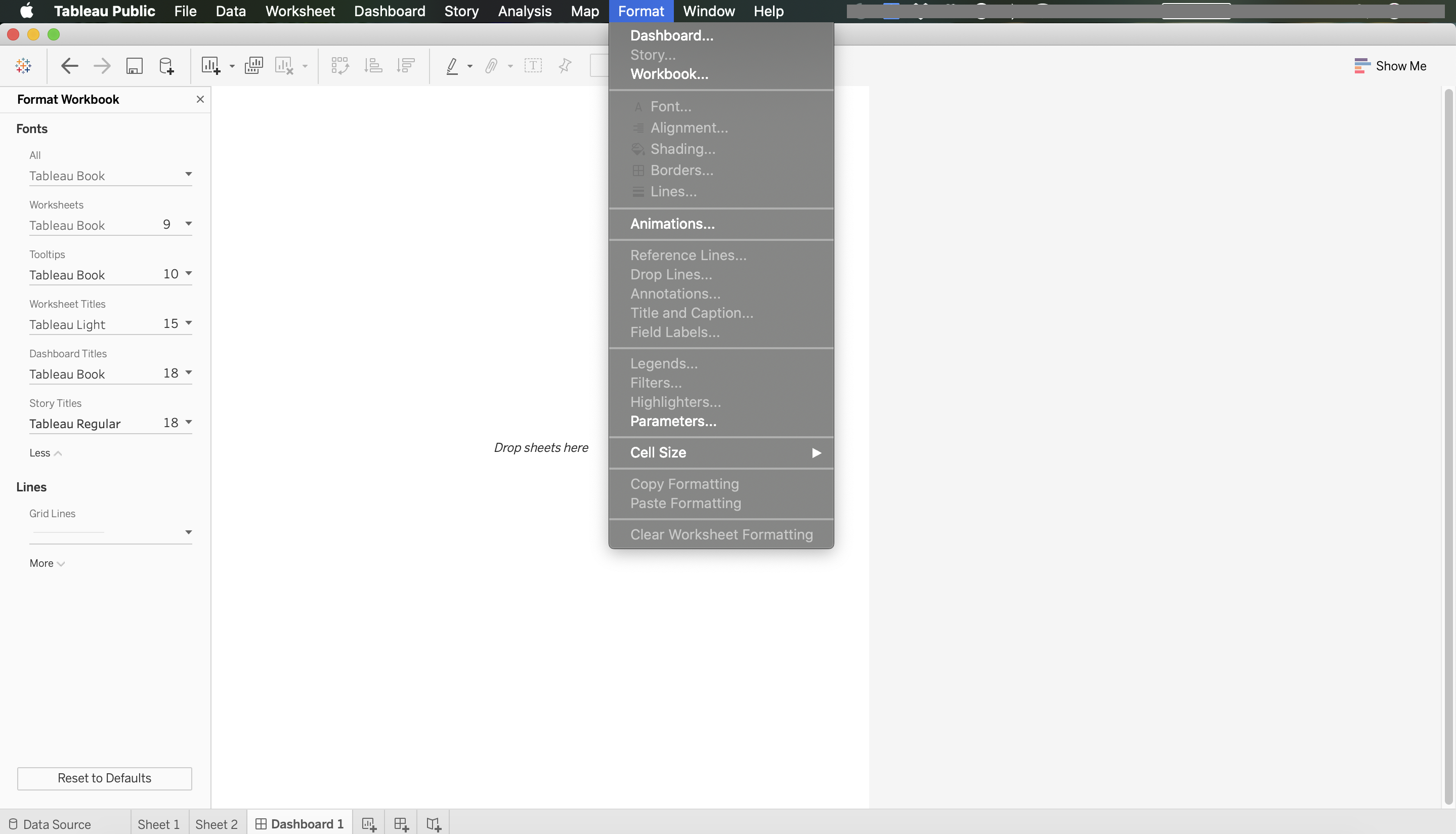This screenshot has width=1456, height=834.
Task: Open the Worksheet Titles font dropdown
Action: point(188,323)
